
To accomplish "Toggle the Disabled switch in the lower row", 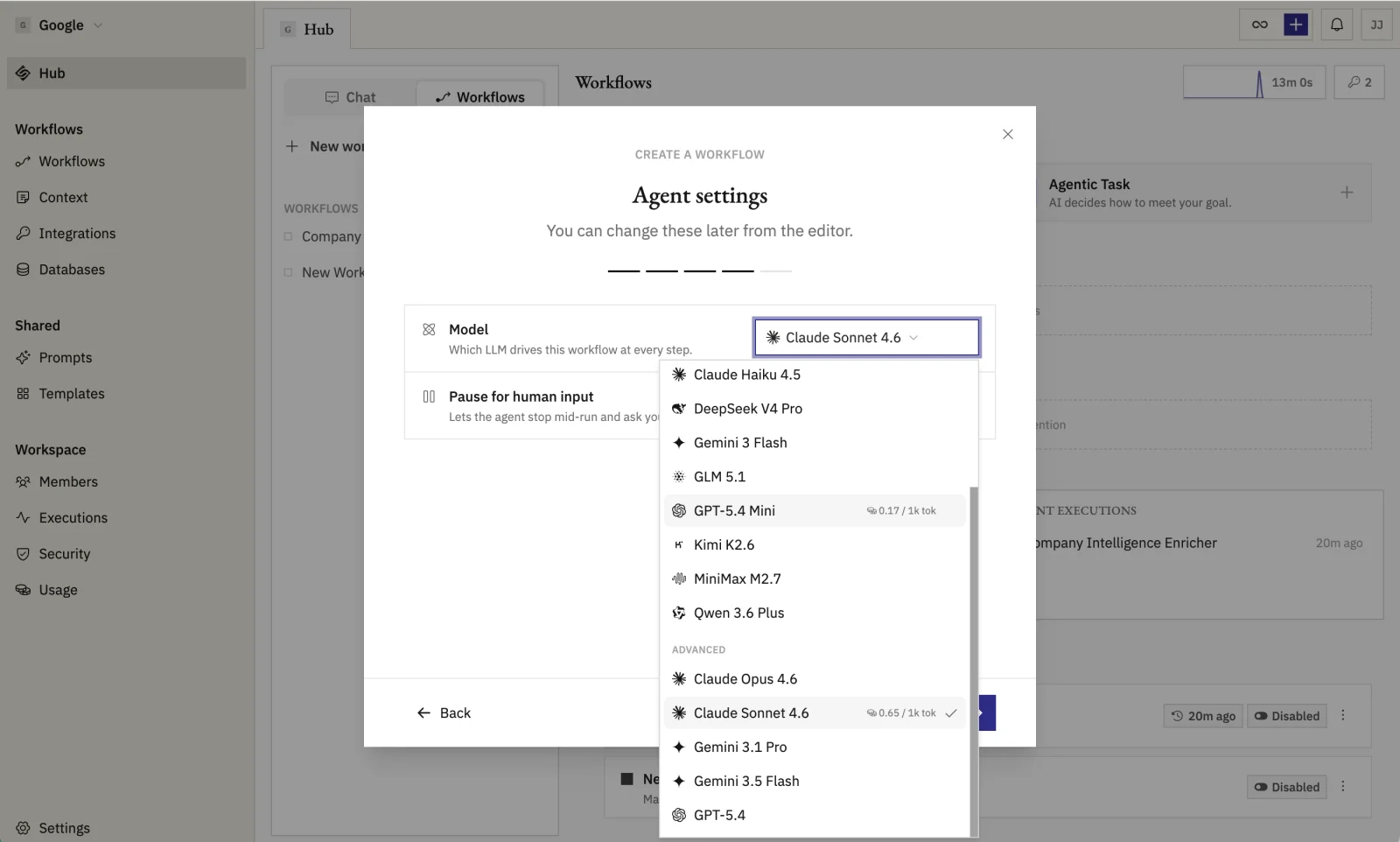I will pos(1286,787).
